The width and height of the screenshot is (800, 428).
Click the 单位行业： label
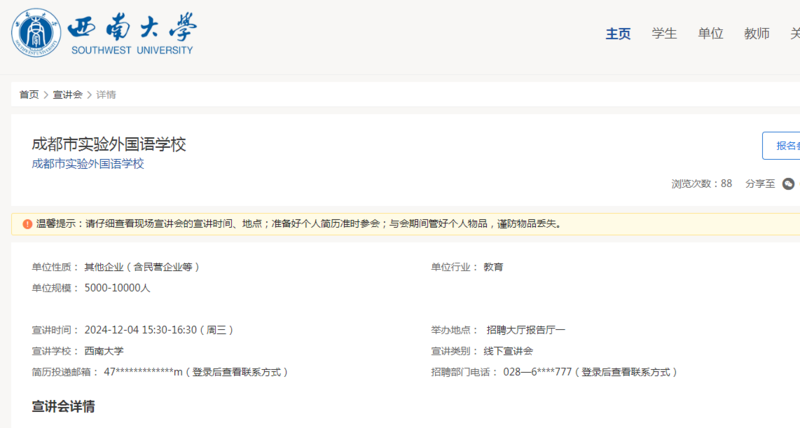coord(455,267)
